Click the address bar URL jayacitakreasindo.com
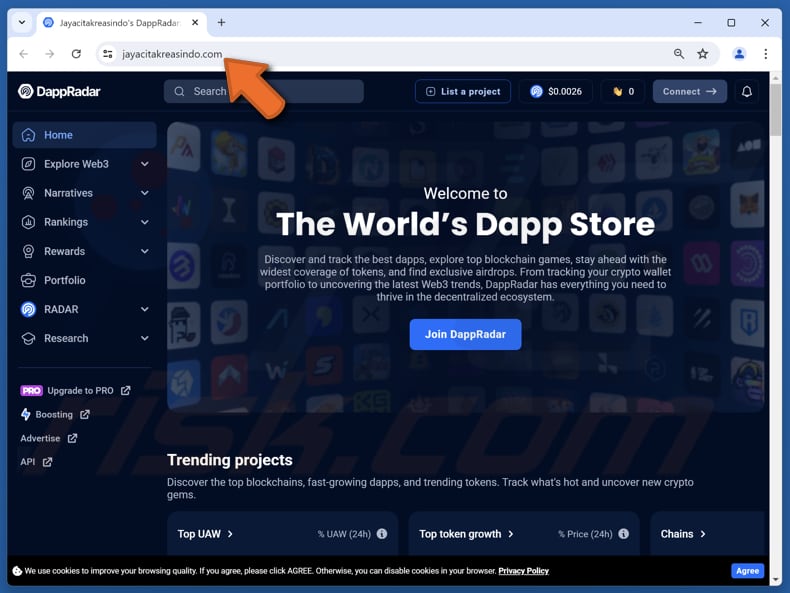The height and width of the screenshot is (593, 790). (172, 54)
